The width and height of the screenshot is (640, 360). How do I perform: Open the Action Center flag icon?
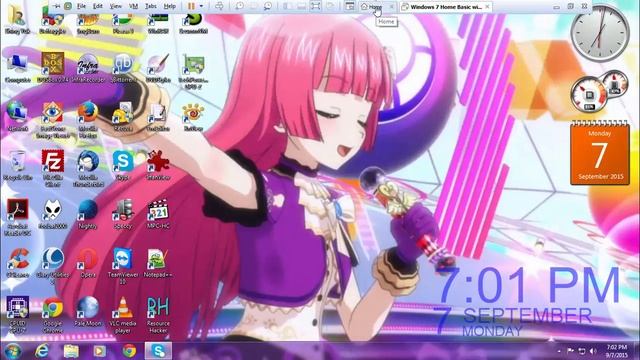pos(570,351)
